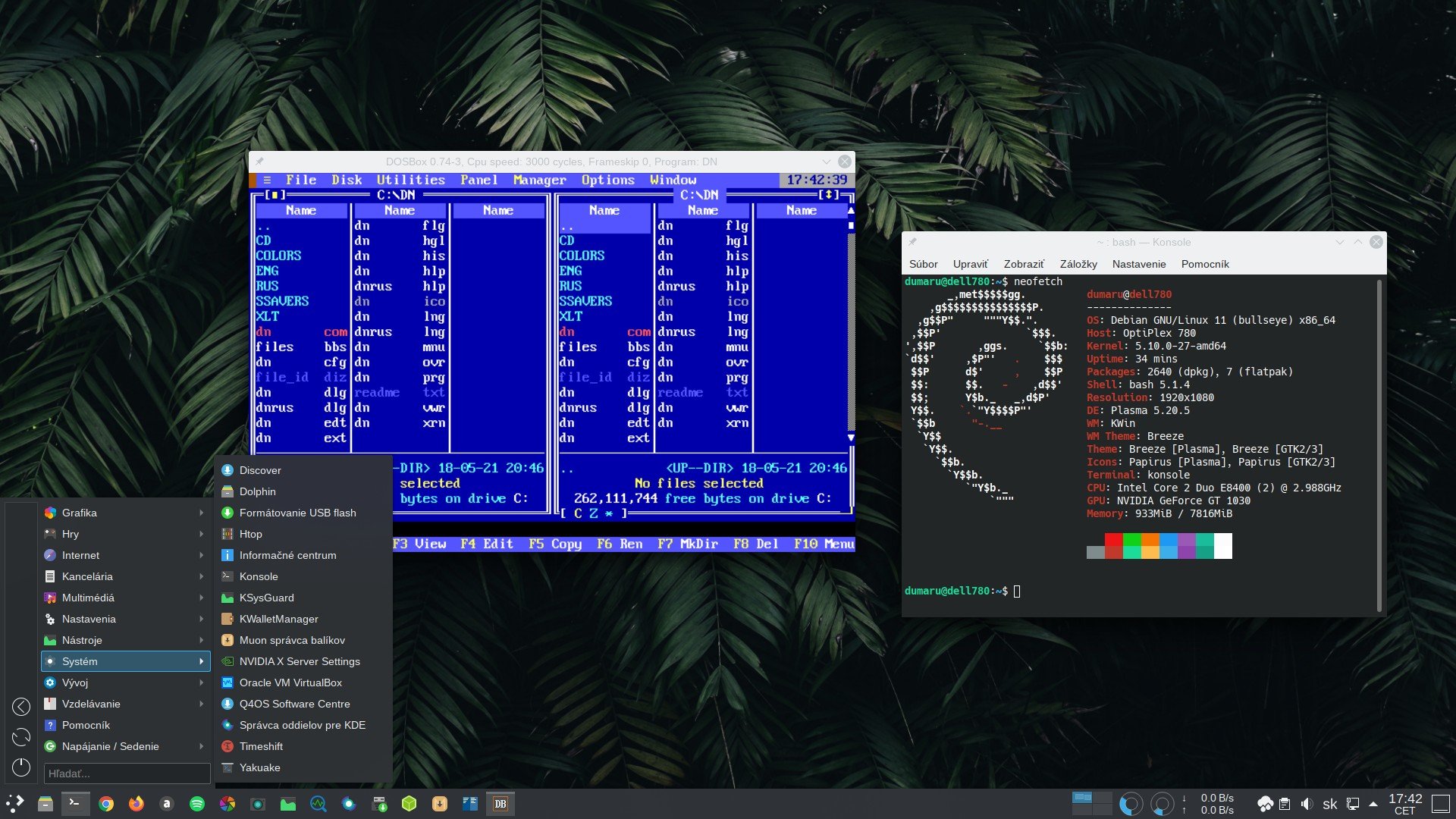Open the Utilities menu in DOS Navigator
The width and height of the screenshot is (1456, 819).
[410, 180]
